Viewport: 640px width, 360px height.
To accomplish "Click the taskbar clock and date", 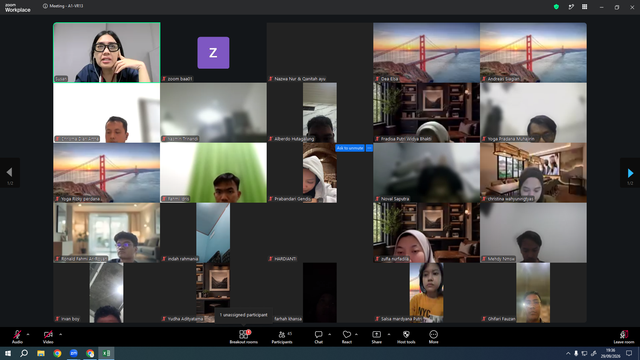I will [x=611, y=353].
